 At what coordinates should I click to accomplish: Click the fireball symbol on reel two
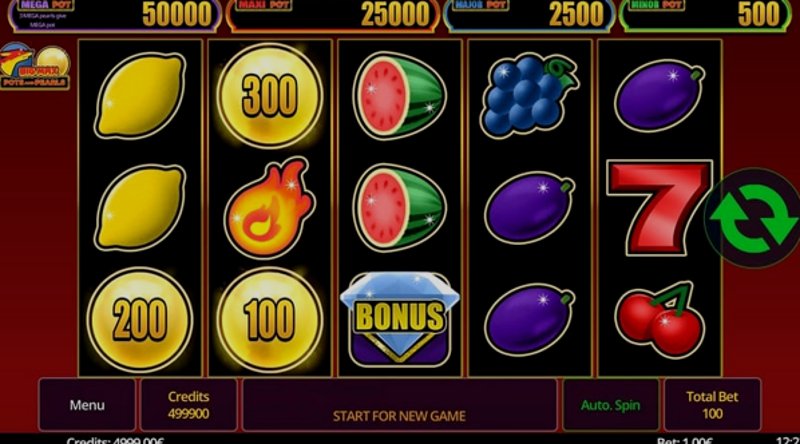(268, 208)
